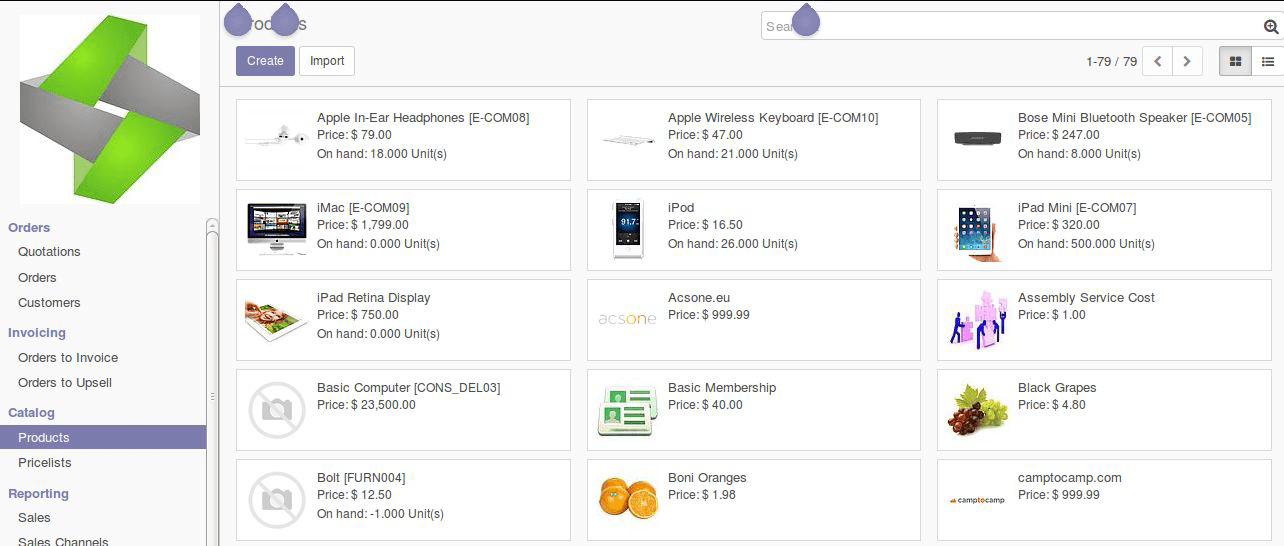Click the Import button
Viewport: 1284px width, 546px height.
(327, 61)
